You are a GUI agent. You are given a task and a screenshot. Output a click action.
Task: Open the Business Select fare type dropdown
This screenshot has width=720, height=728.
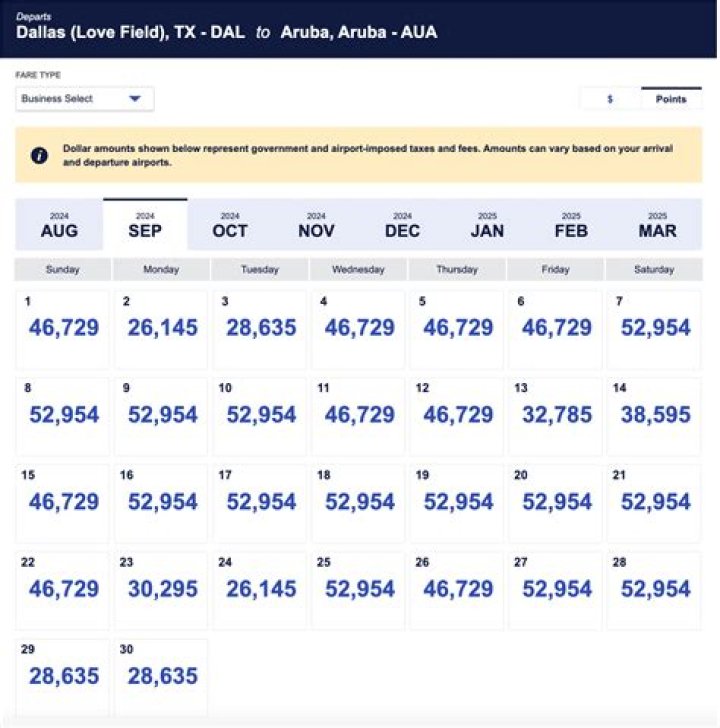click(x=84, y=99)
